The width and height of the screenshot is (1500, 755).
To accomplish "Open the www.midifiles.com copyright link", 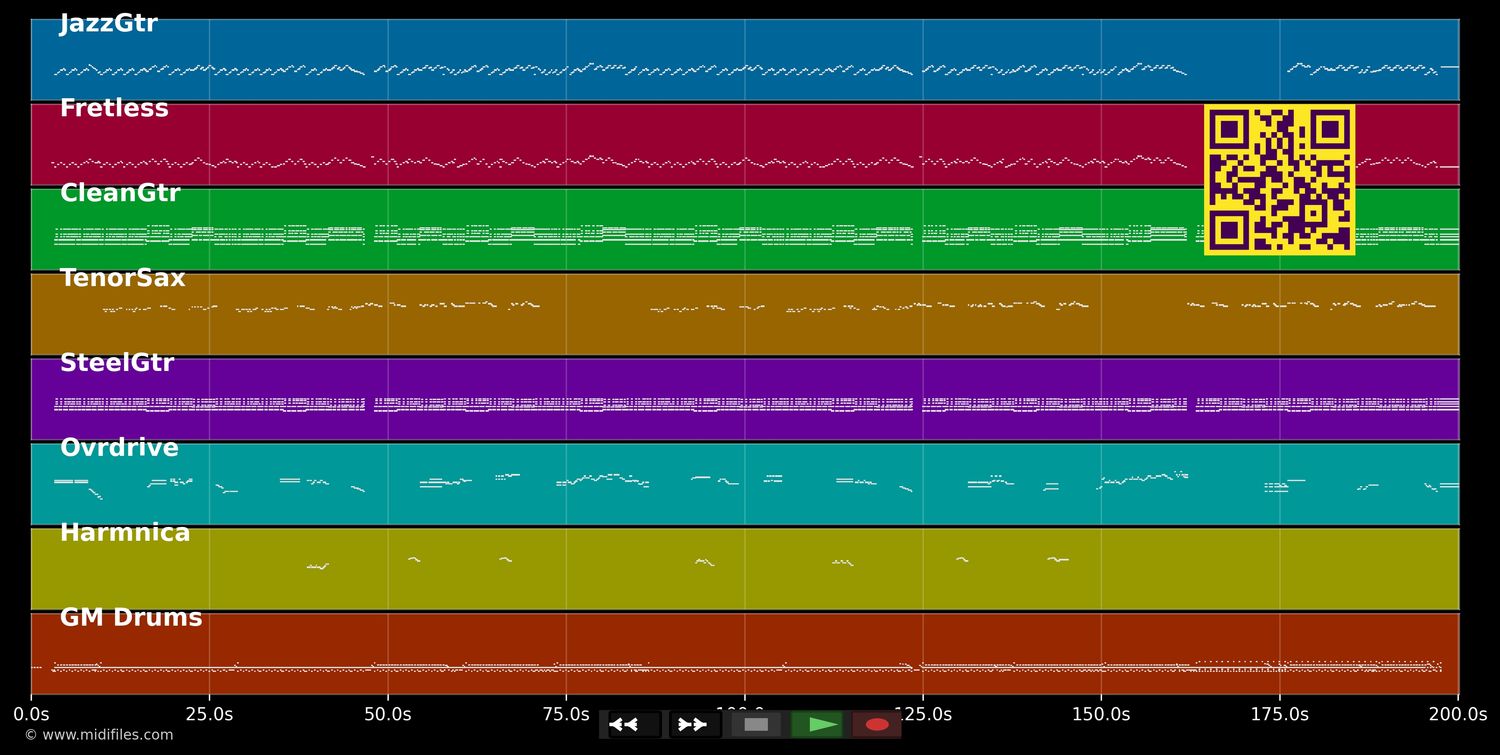I will 99,735.
